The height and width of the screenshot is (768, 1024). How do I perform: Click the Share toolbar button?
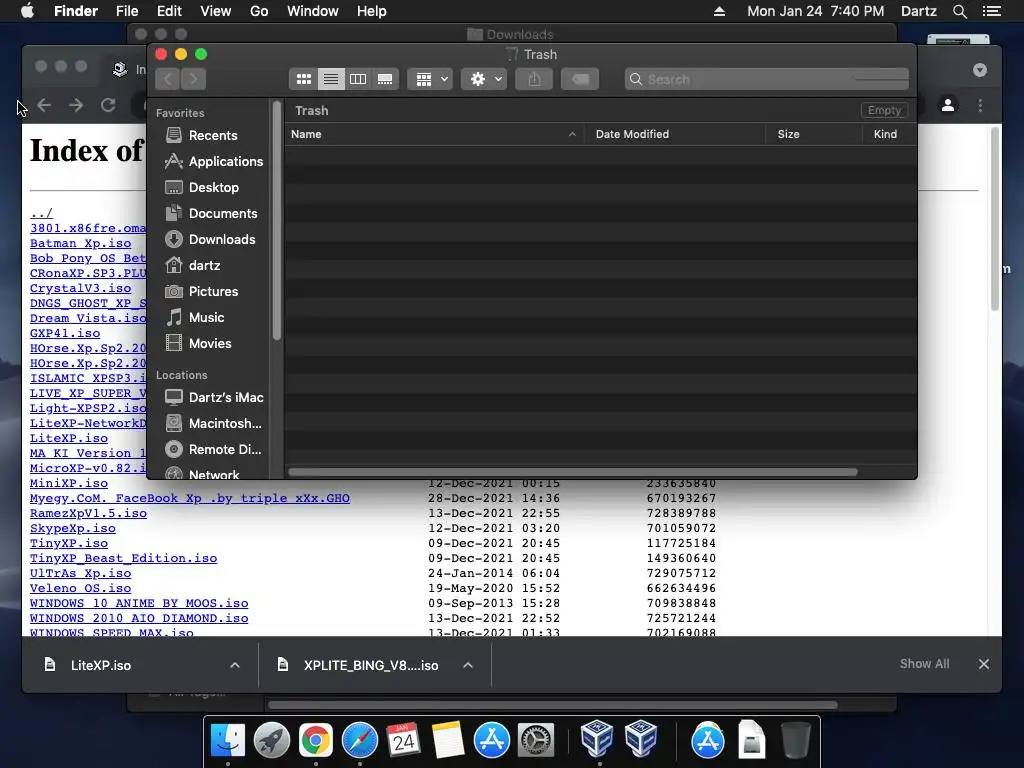[534, 79]
